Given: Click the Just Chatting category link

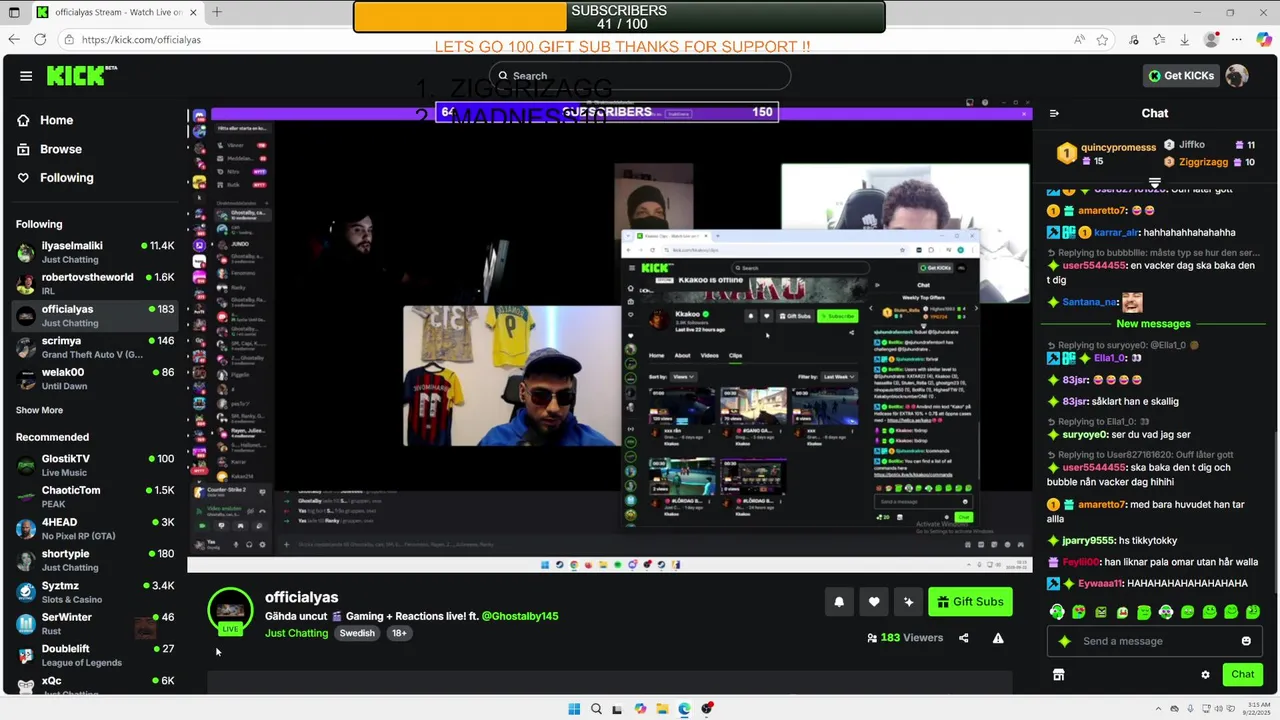Looking at the screenshot, I should click(296, 633).
